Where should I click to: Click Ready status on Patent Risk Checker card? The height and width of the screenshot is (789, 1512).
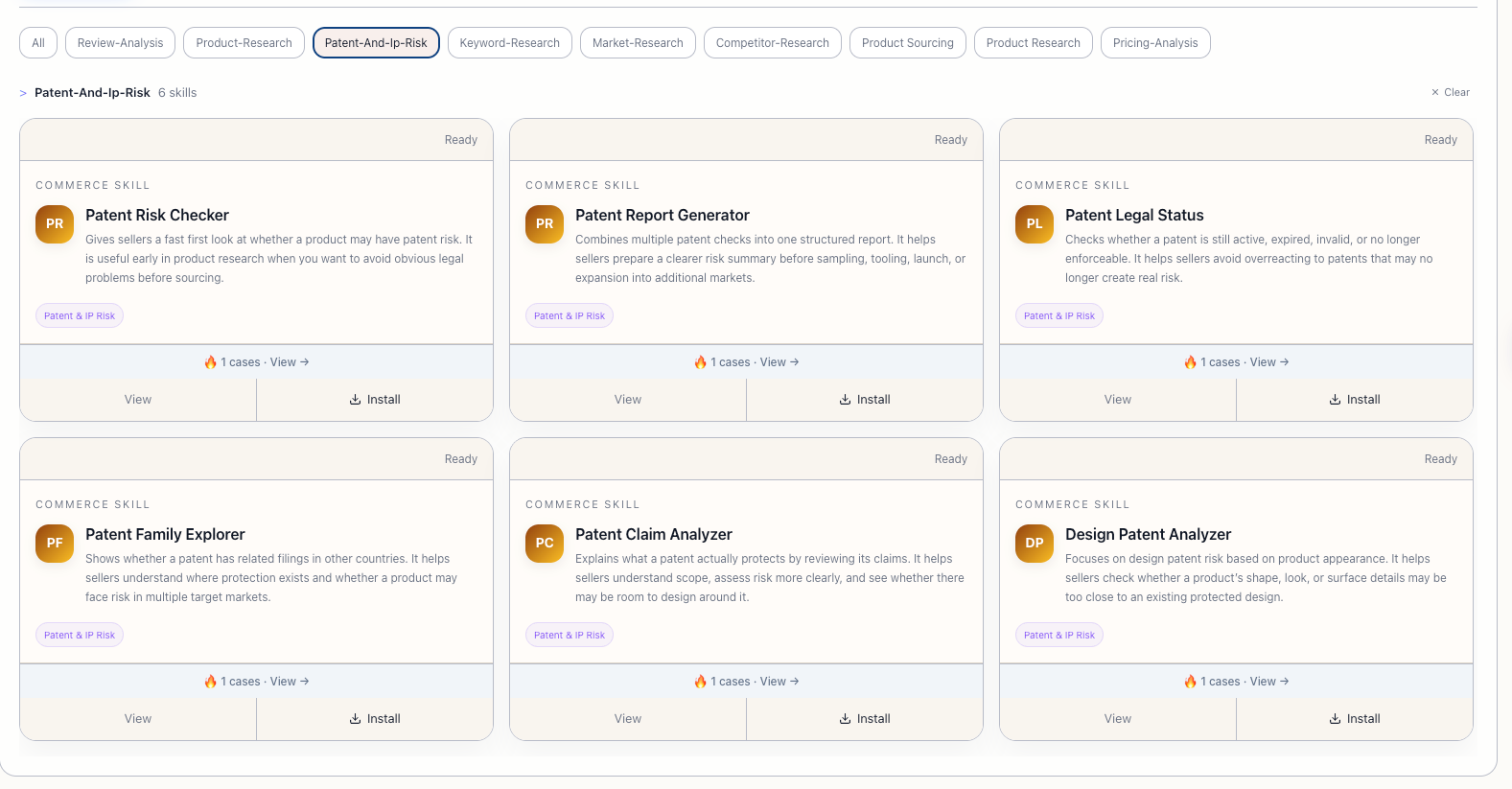(460, 140)
